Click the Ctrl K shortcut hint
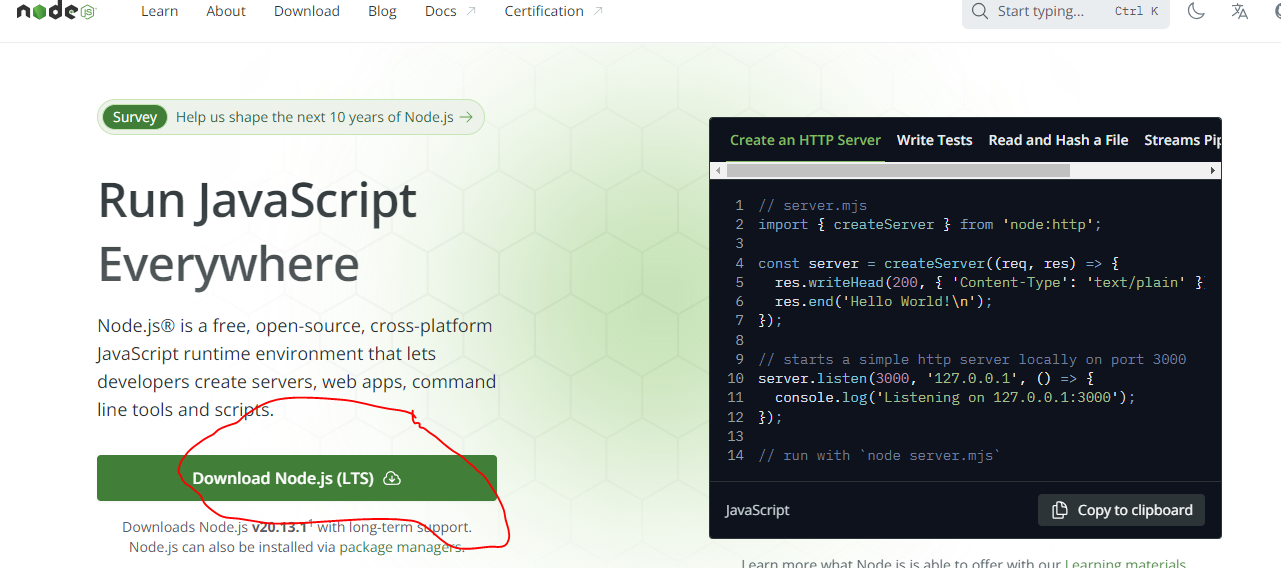 (x=1136, y=12)
